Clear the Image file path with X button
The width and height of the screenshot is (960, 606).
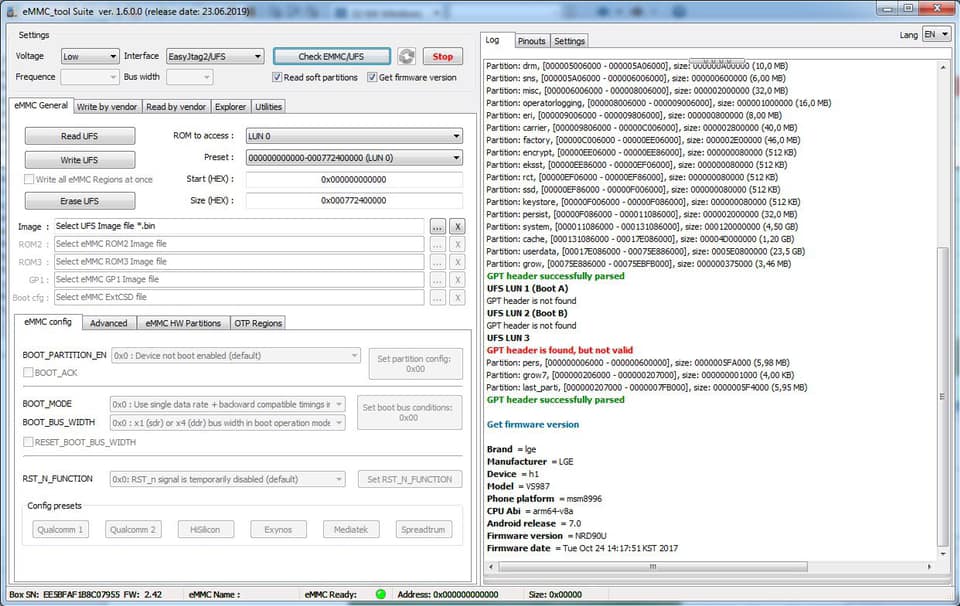457,226
